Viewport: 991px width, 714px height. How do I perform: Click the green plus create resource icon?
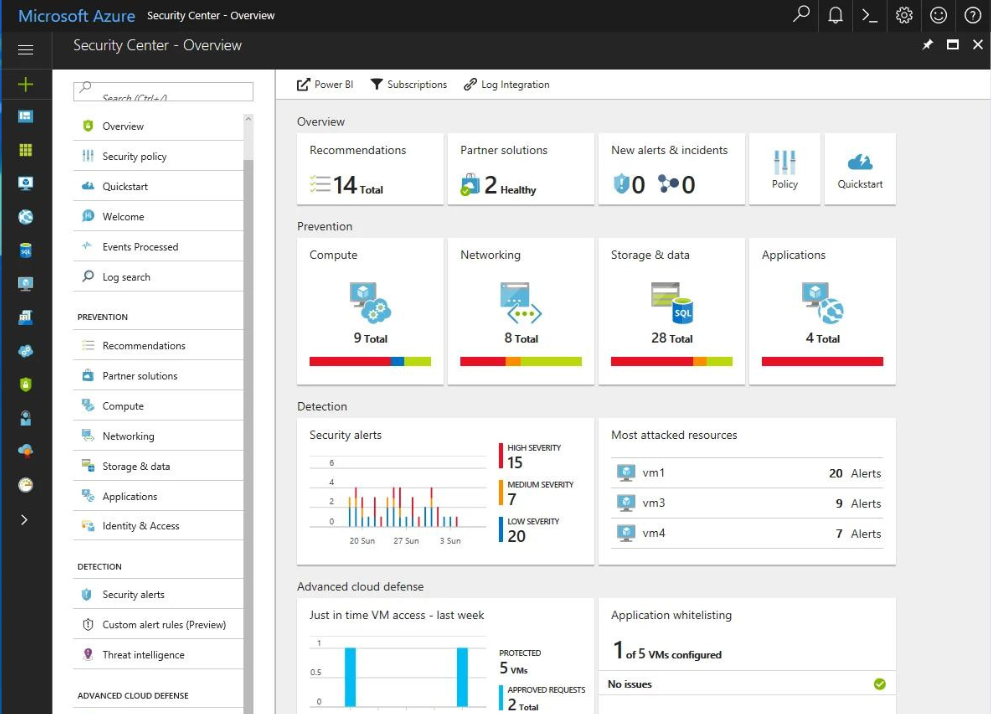click(26, 84)
